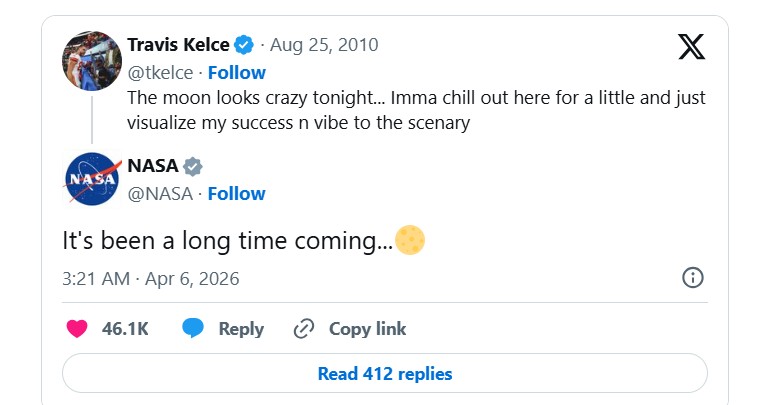
Task: Follow the @NASA account
Action: (x=236, y=193)
